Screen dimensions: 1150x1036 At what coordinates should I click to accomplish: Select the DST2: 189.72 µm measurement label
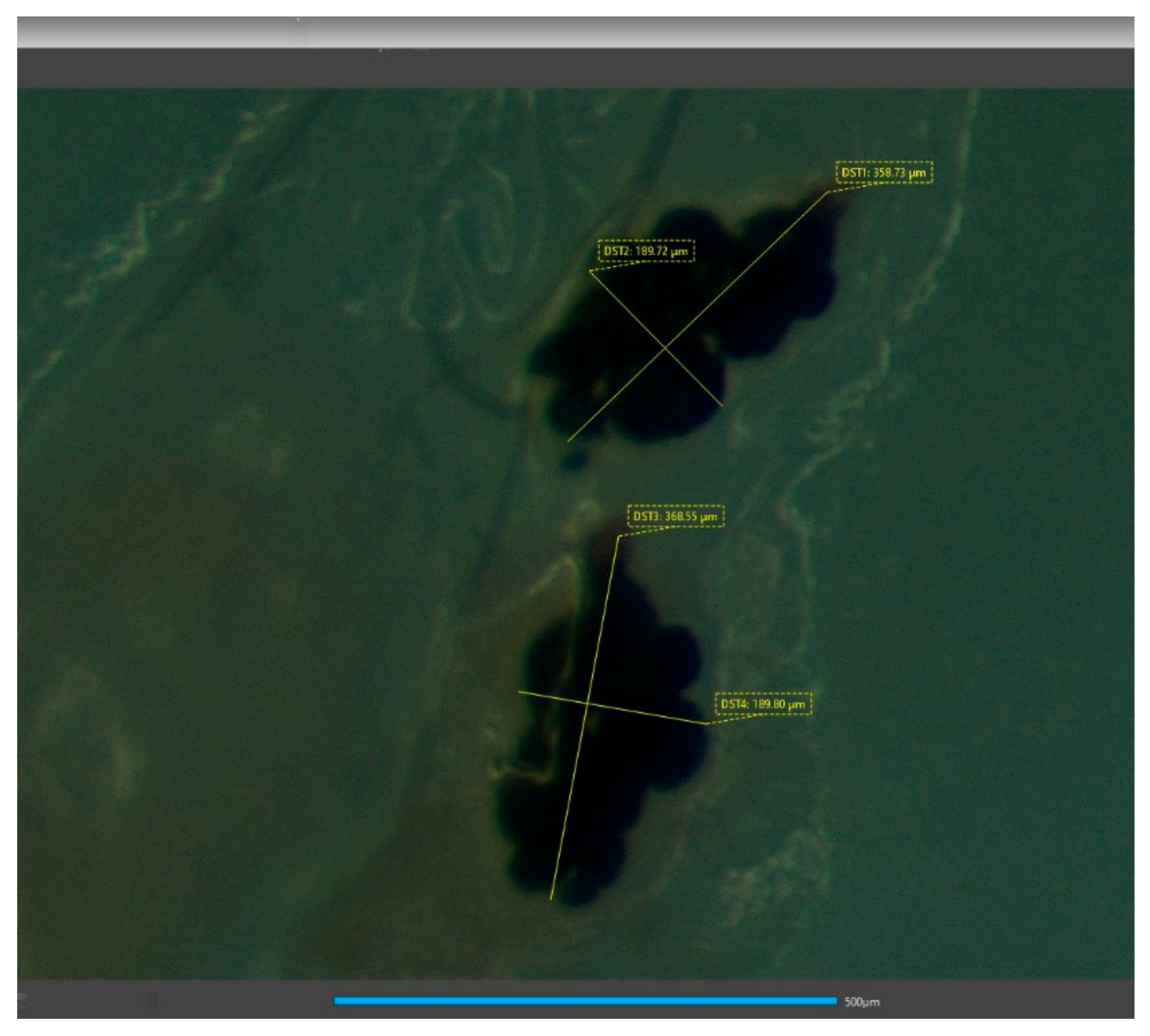[646, 251]
